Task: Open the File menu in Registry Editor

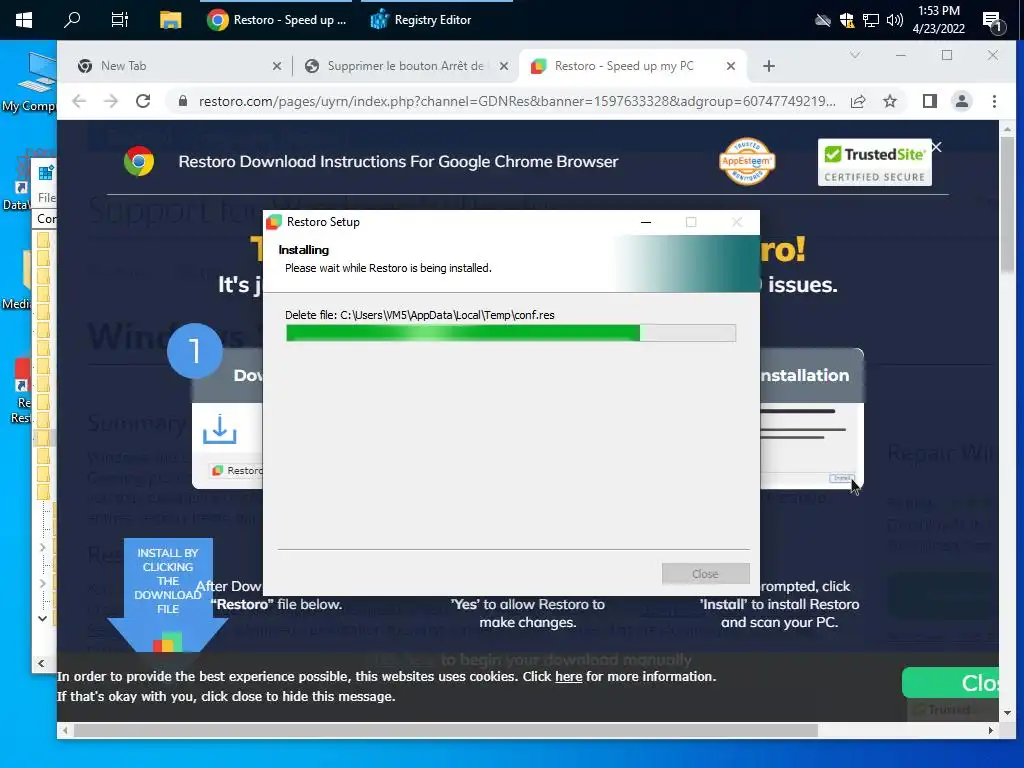Action: (x=46, y=197)
